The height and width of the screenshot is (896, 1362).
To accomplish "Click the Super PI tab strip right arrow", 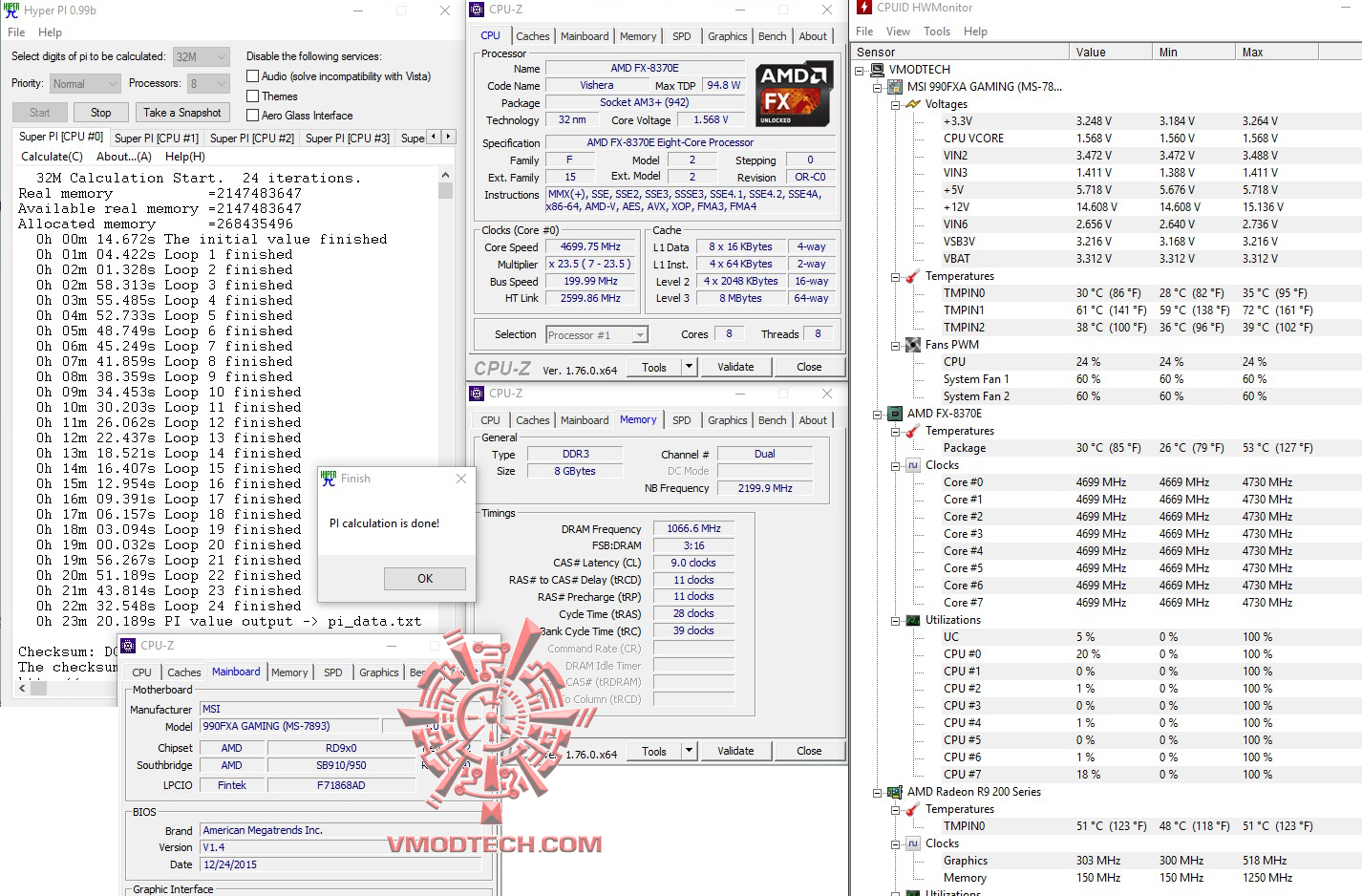I will (448, 137).
